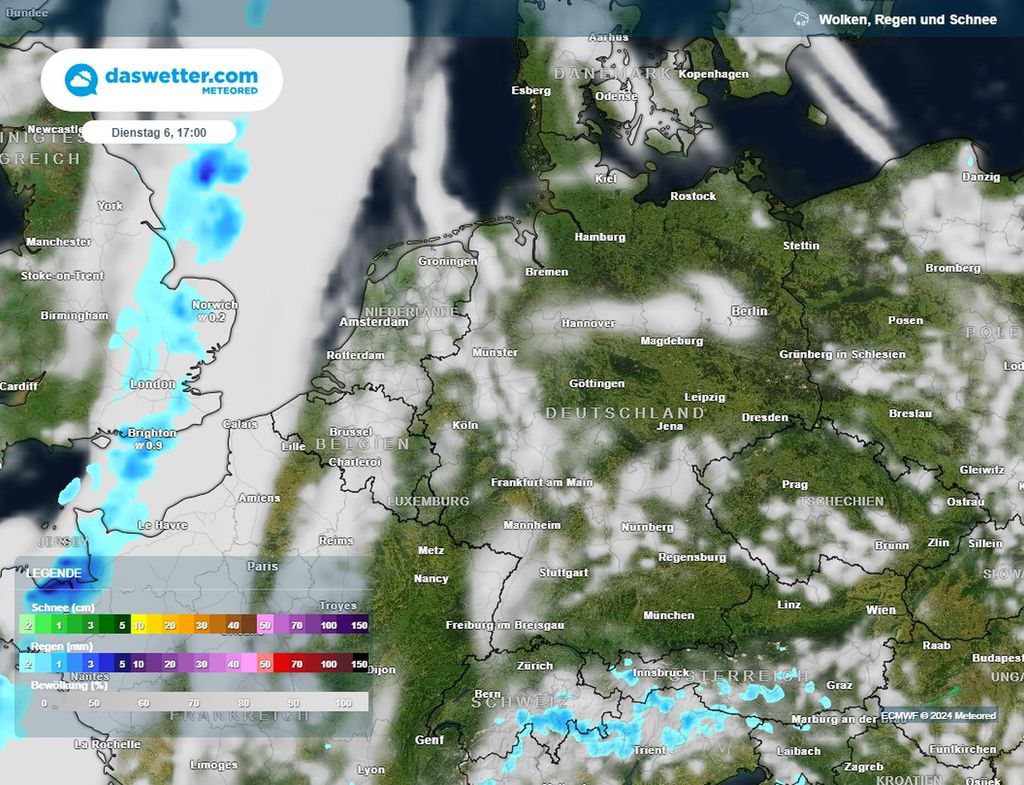The width and height of the screenshot is (1024, 785).
Task: Click the daswetter.com cloud logo
Action: coord(79,76)
